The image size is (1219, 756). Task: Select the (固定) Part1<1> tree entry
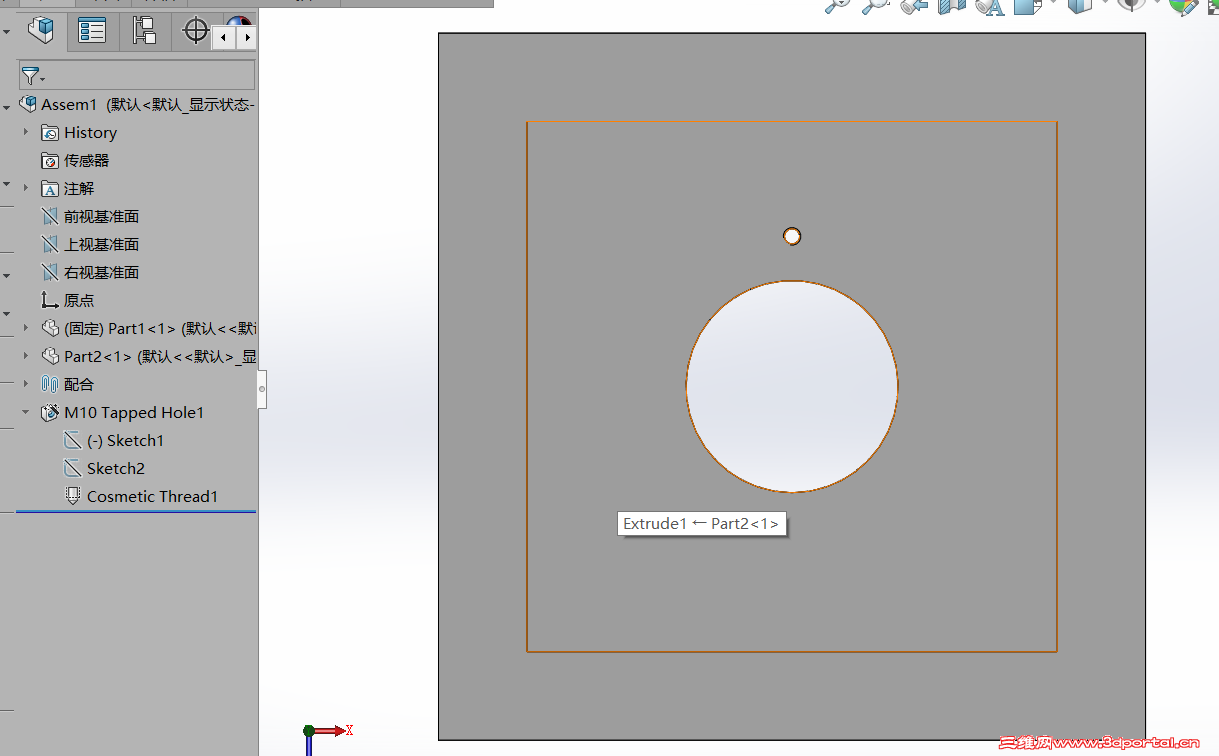160,329
